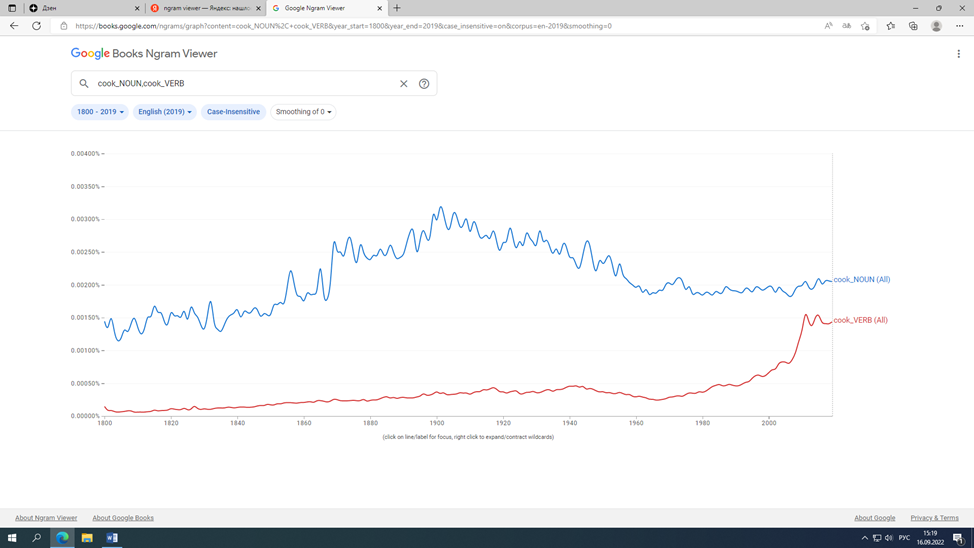The height and width of the screenshot is (548, 974).
Task: Open the Windows Start menu
Action: [x=12, y=538]
